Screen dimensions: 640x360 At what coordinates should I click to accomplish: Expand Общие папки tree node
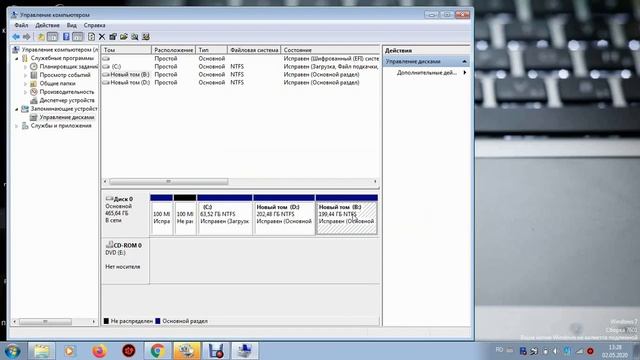coord(26,84)
